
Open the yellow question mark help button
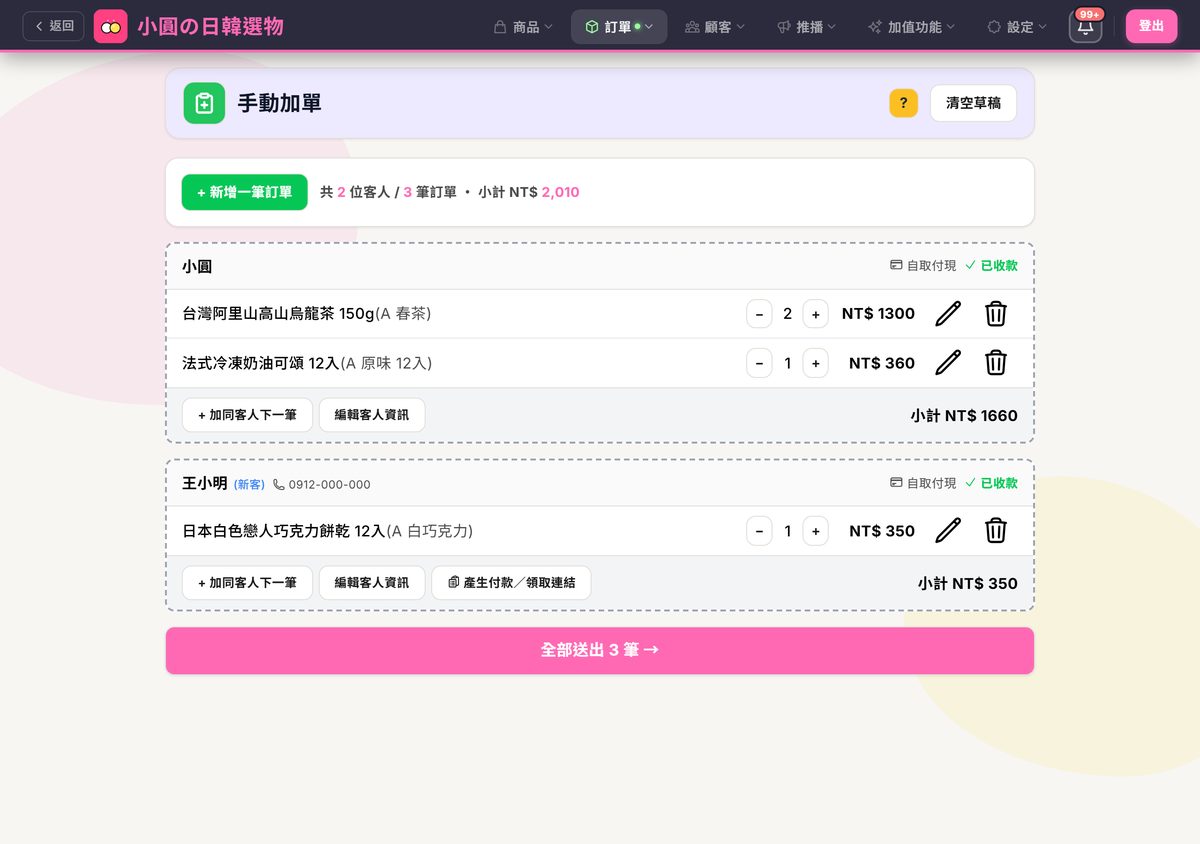pos(903,103)
